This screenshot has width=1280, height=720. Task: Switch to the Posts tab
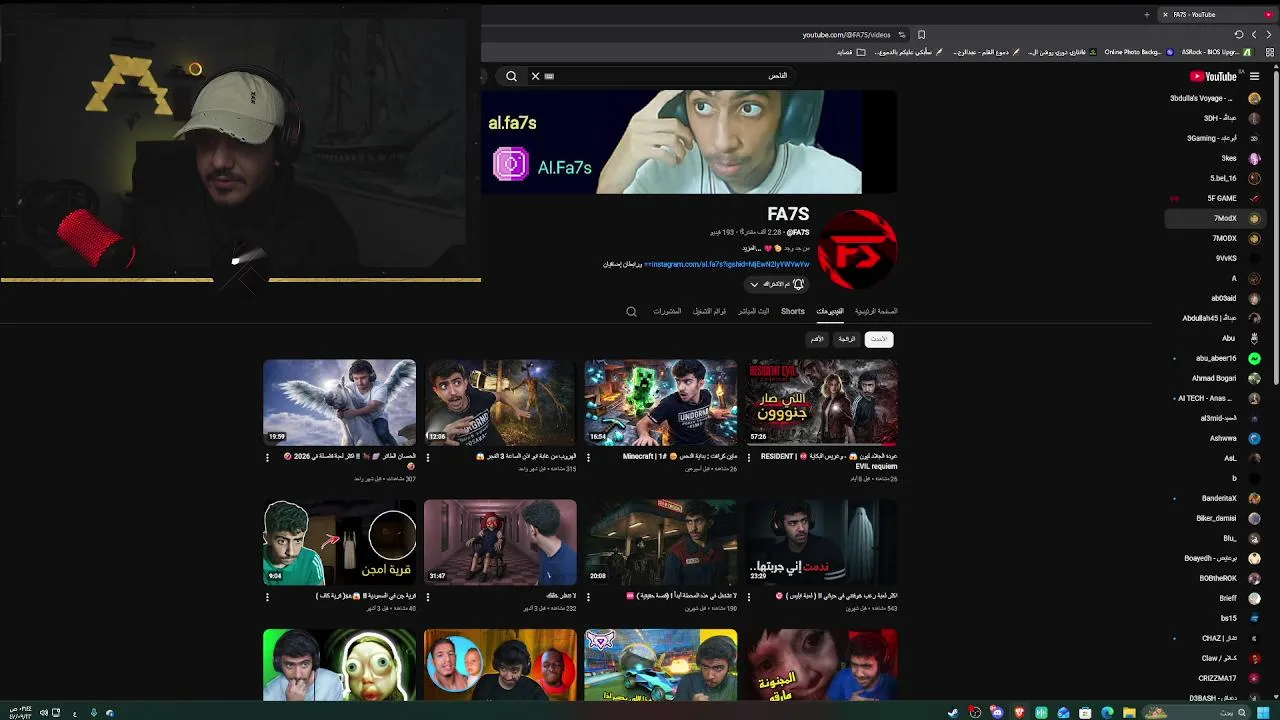[667, 312]
